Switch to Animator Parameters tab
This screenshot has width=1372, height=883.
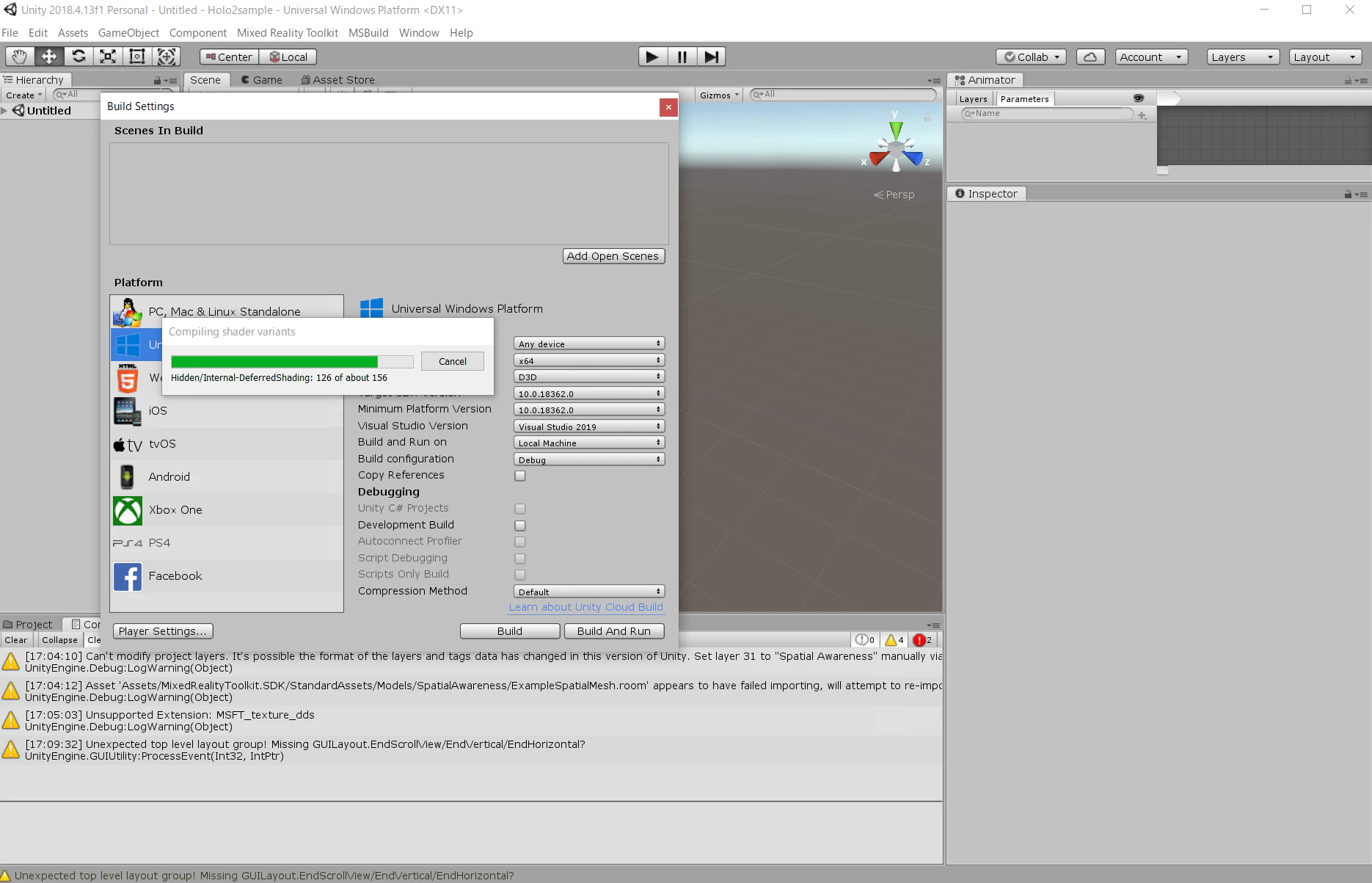pos(1024,99)
